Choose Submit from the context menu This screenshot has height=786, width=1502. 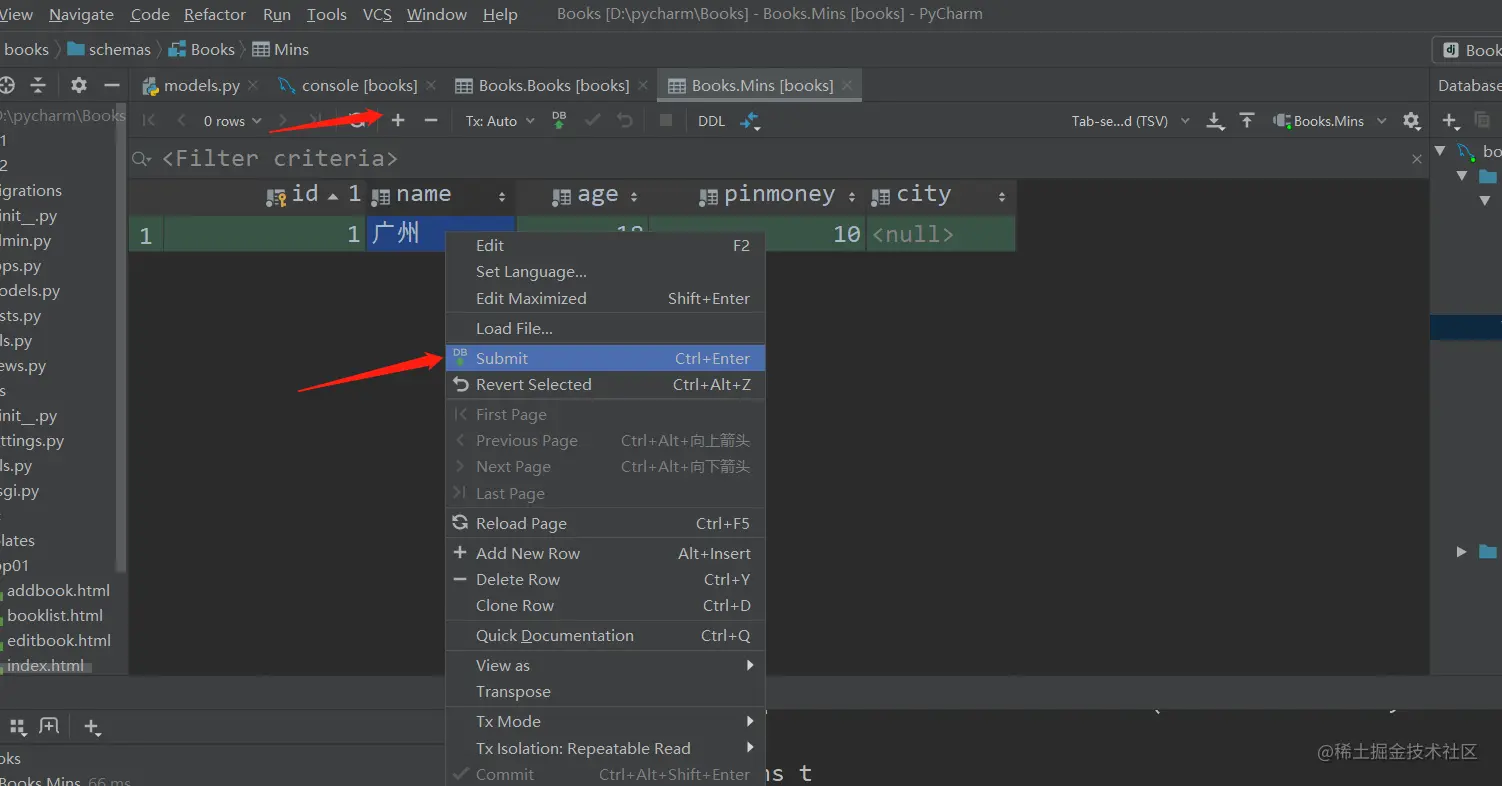[x=605, y=358]
